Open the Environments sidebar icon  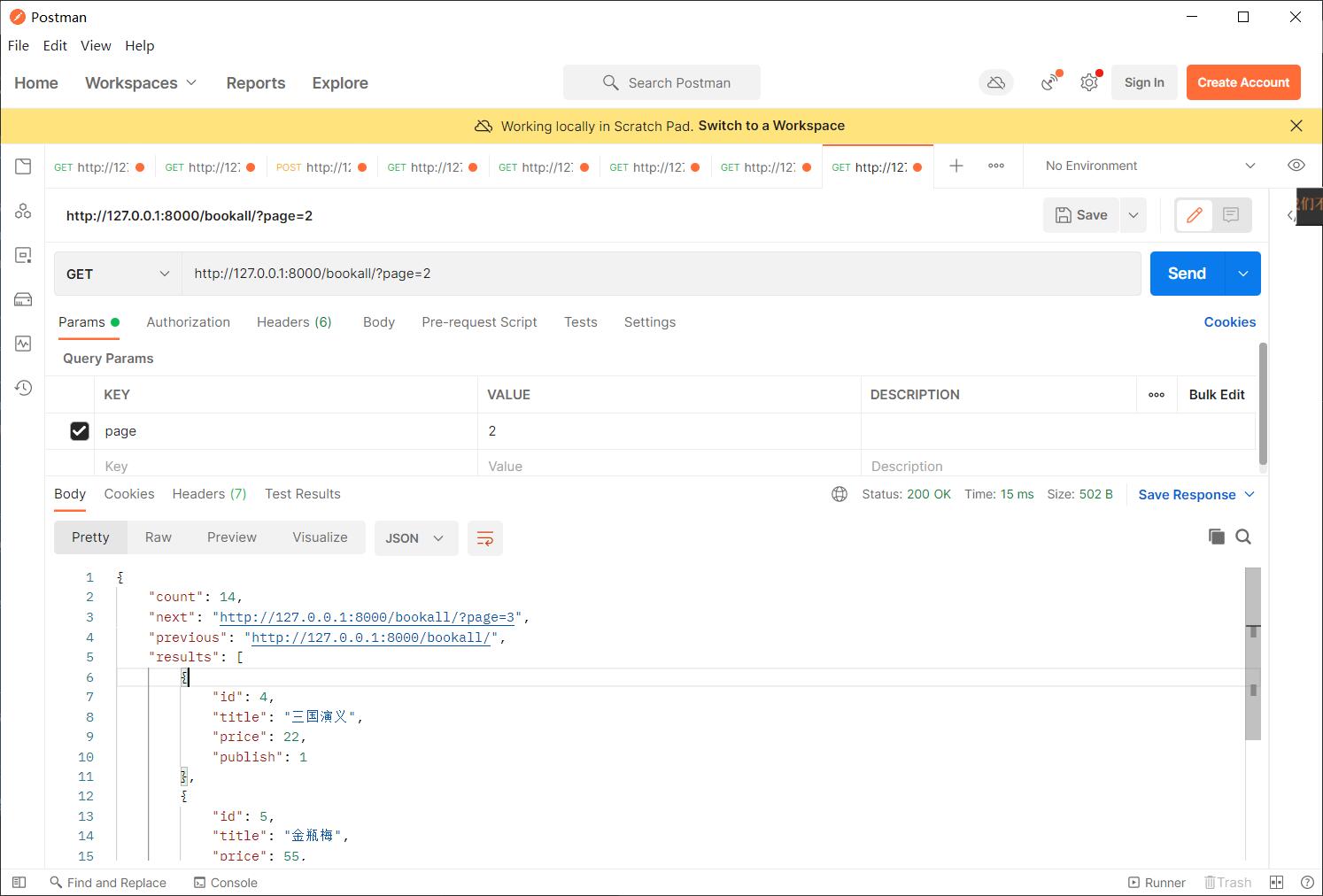click(x=23, y=255)
